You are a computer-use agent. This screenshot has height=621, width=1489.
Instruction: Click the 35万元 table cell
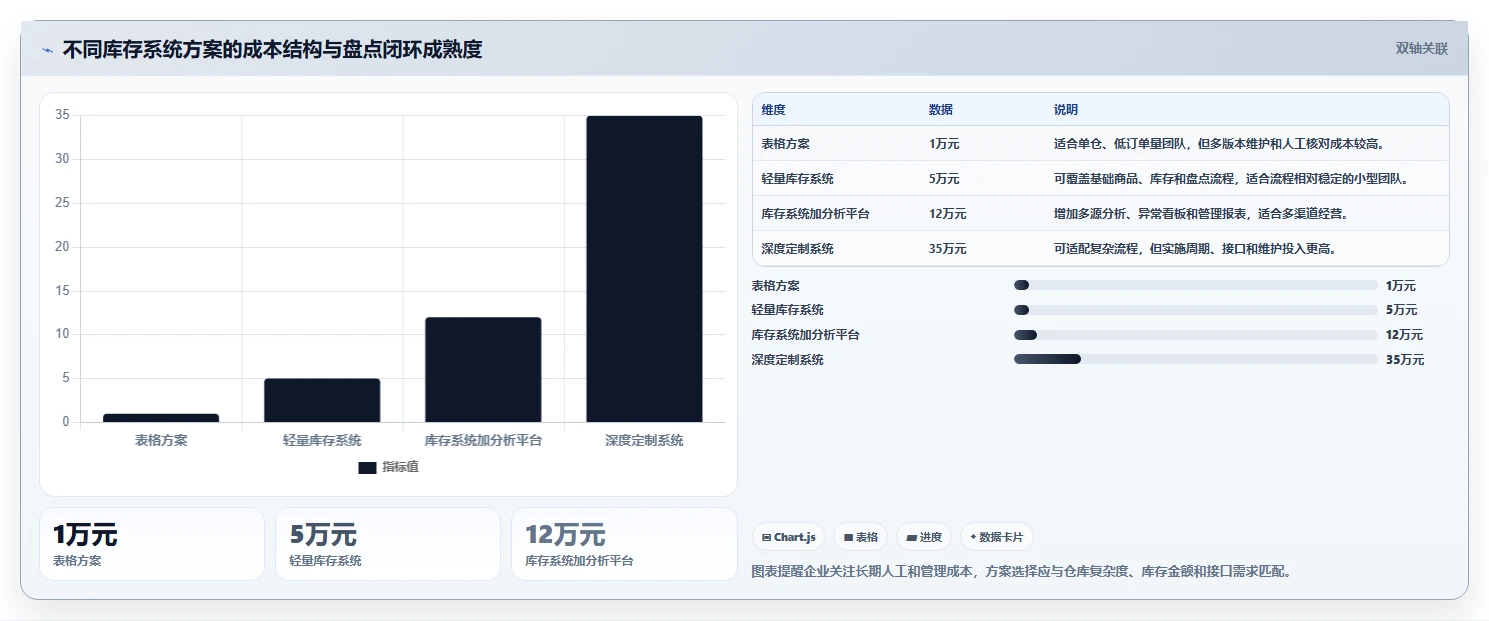click(x=947, y=249)
